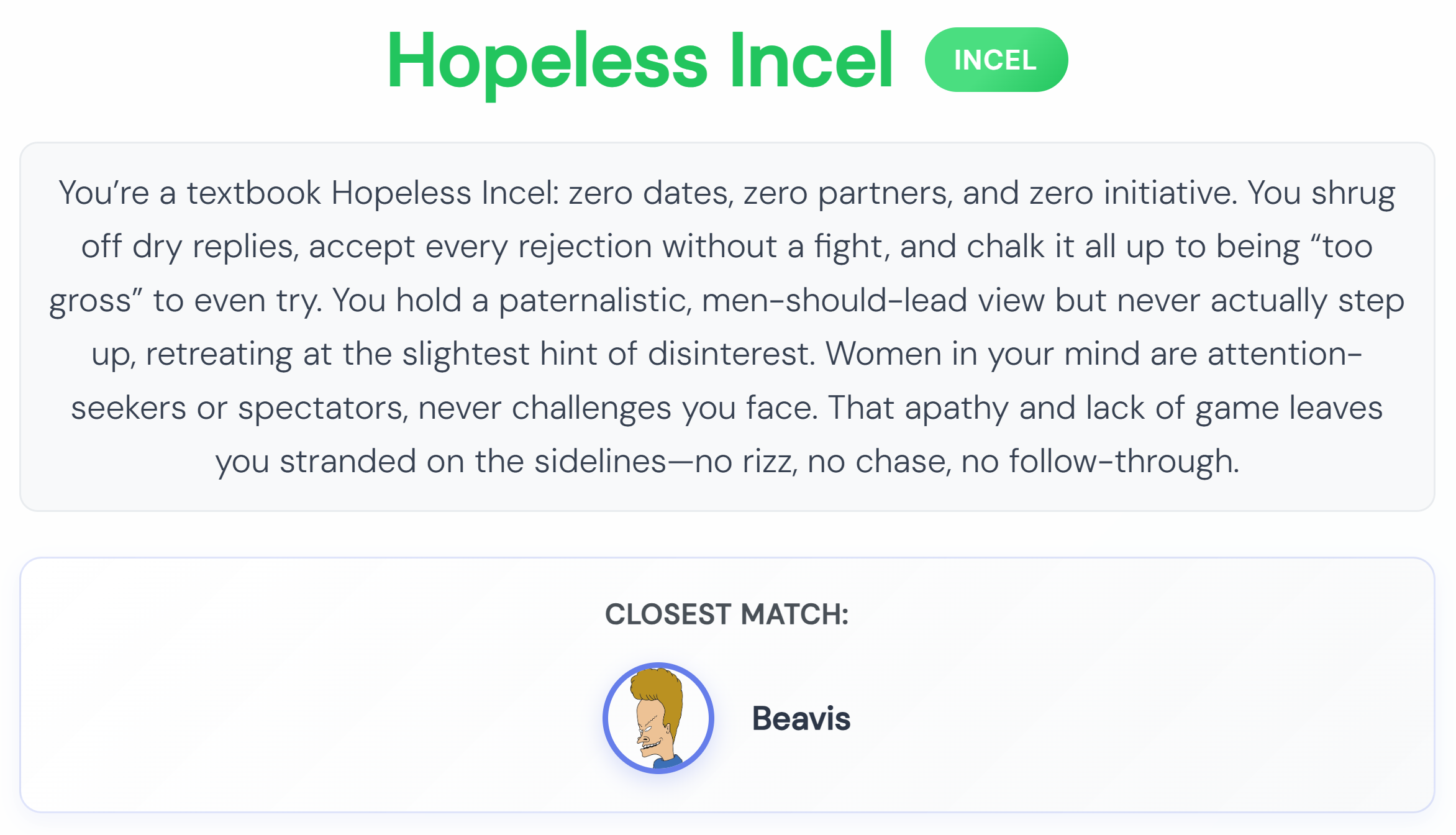Click the word "challenges" in the paragraph

591,408
